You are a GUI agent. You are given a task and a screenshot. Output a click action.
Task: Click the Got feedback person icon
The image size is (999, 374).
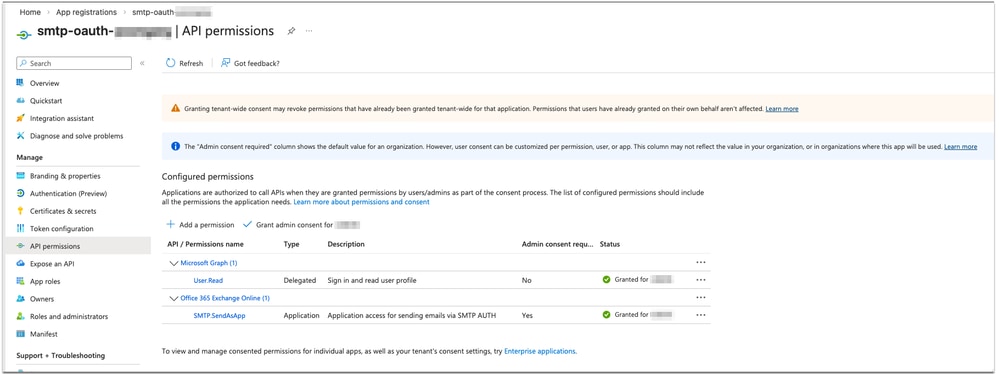click(225, 63)
